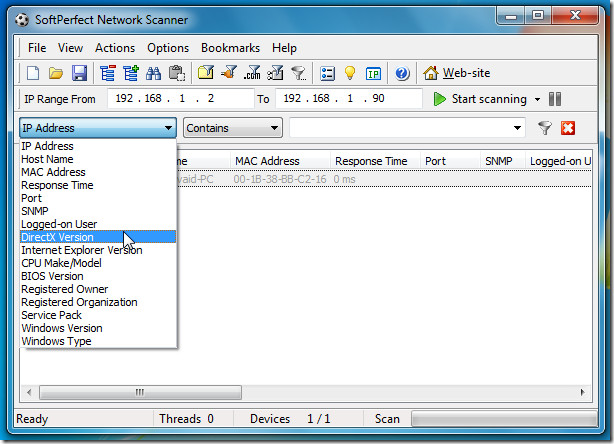
Task: Choose Logged-on User from the list
Action: tap(98, 224)
